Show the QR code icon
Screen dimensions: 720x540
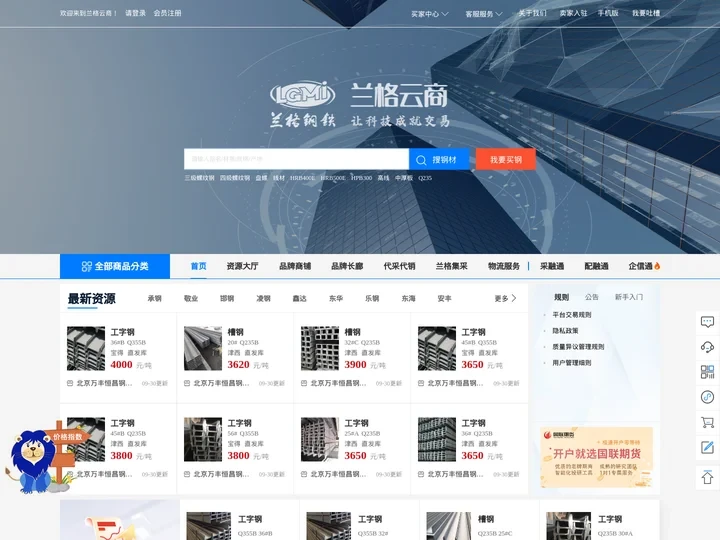(x=707, y=371)
